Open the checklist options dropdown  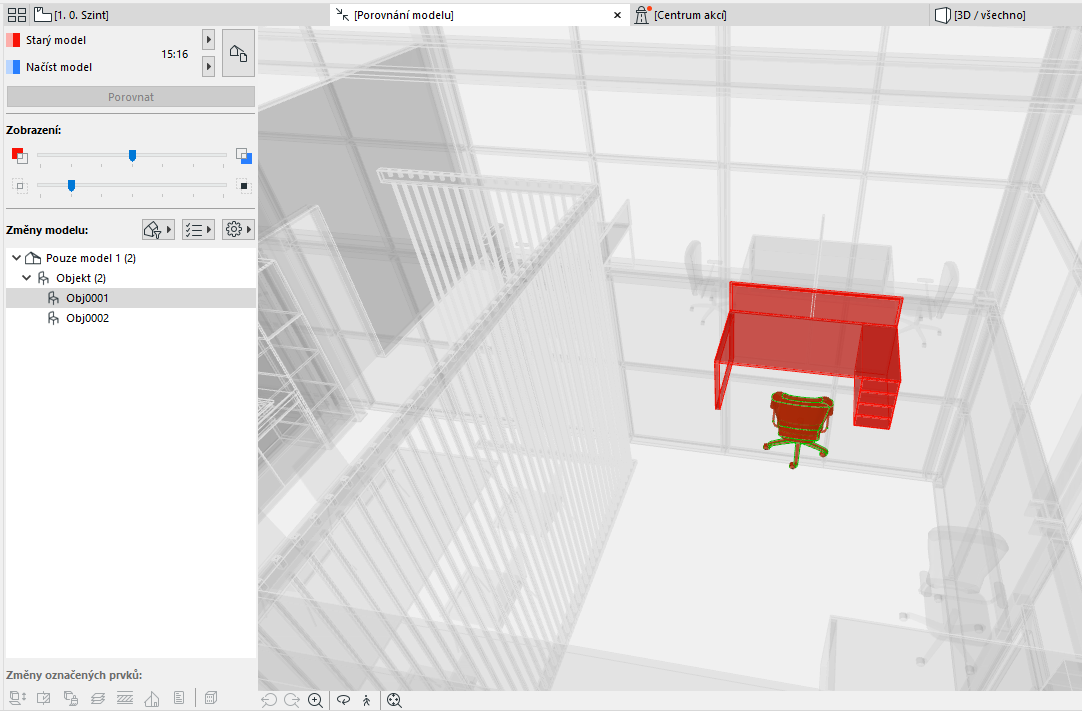click(x=198, y=229)
